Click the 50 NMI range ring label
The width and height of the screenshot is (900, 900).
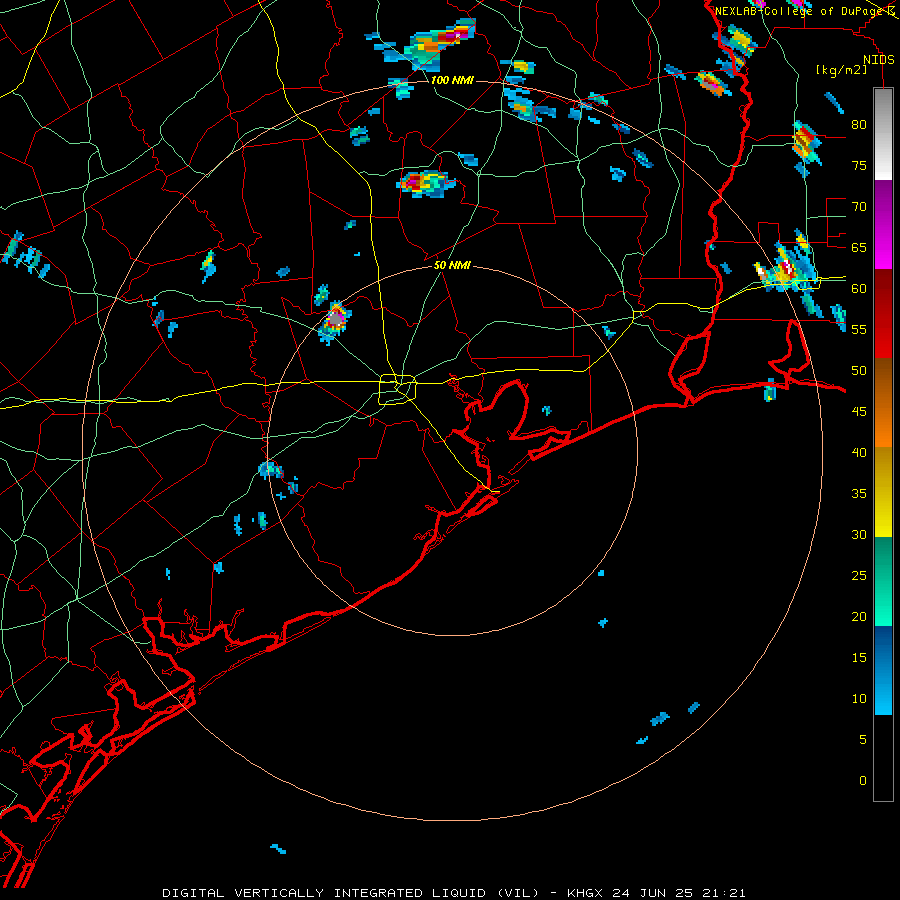[x=452, y=265]
